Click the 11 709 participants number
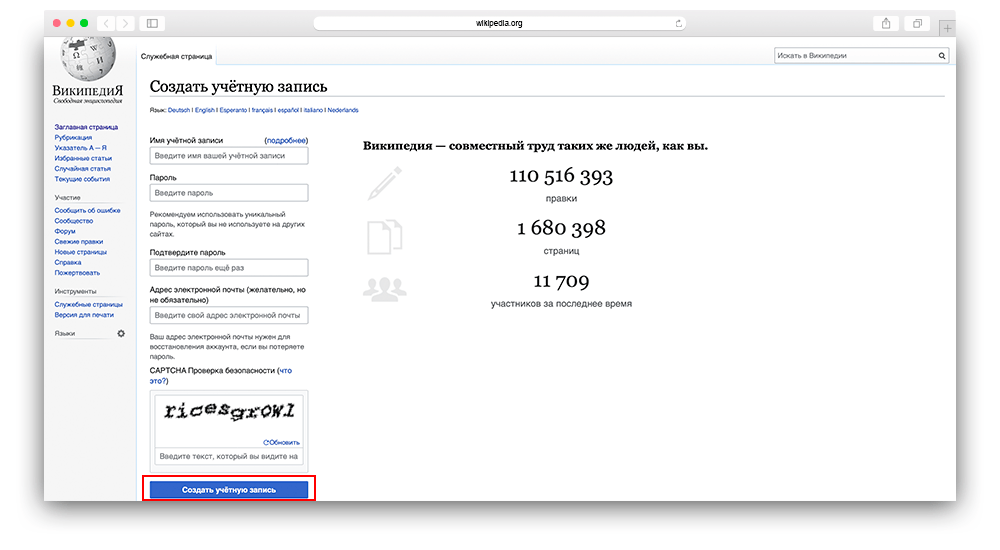Screen dimensions: 1000x550 pos(561,281)
